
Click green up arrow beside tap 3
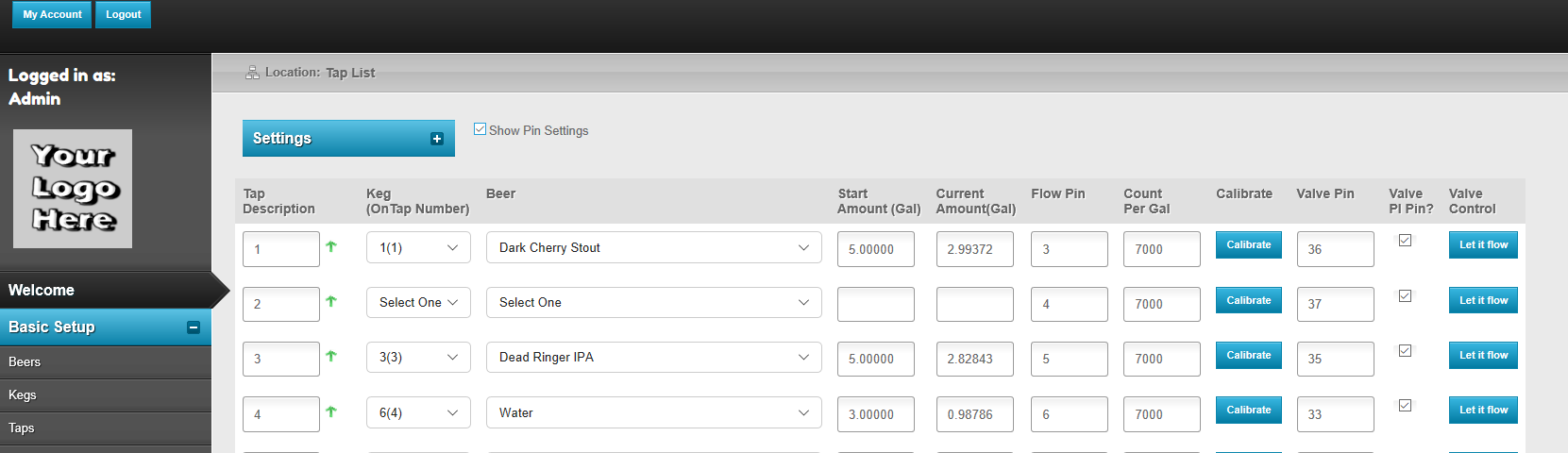coord(331,356)
